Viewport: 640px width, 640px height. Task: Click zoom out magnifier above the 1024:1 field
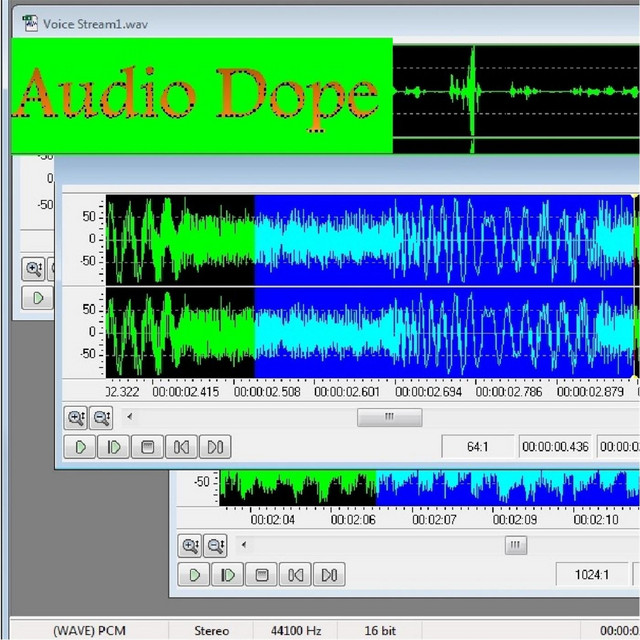coord(216,546)
